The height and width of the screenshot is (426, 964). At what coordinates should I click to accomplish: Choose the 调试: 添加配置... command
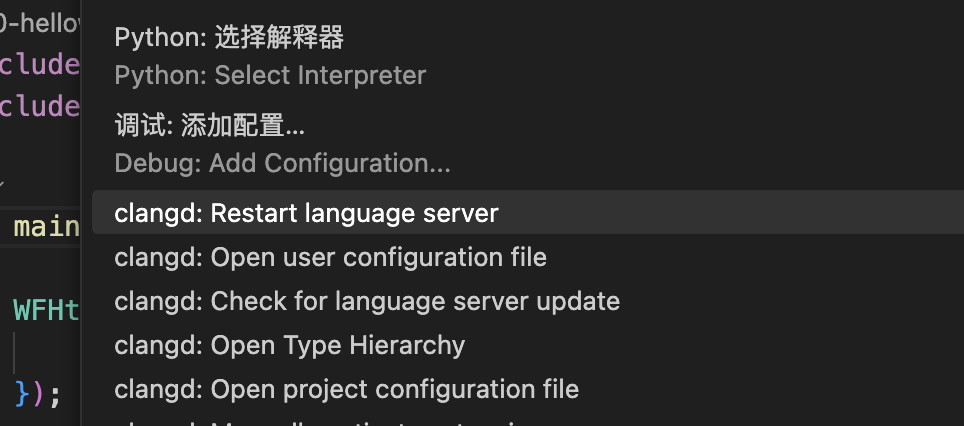210,126
